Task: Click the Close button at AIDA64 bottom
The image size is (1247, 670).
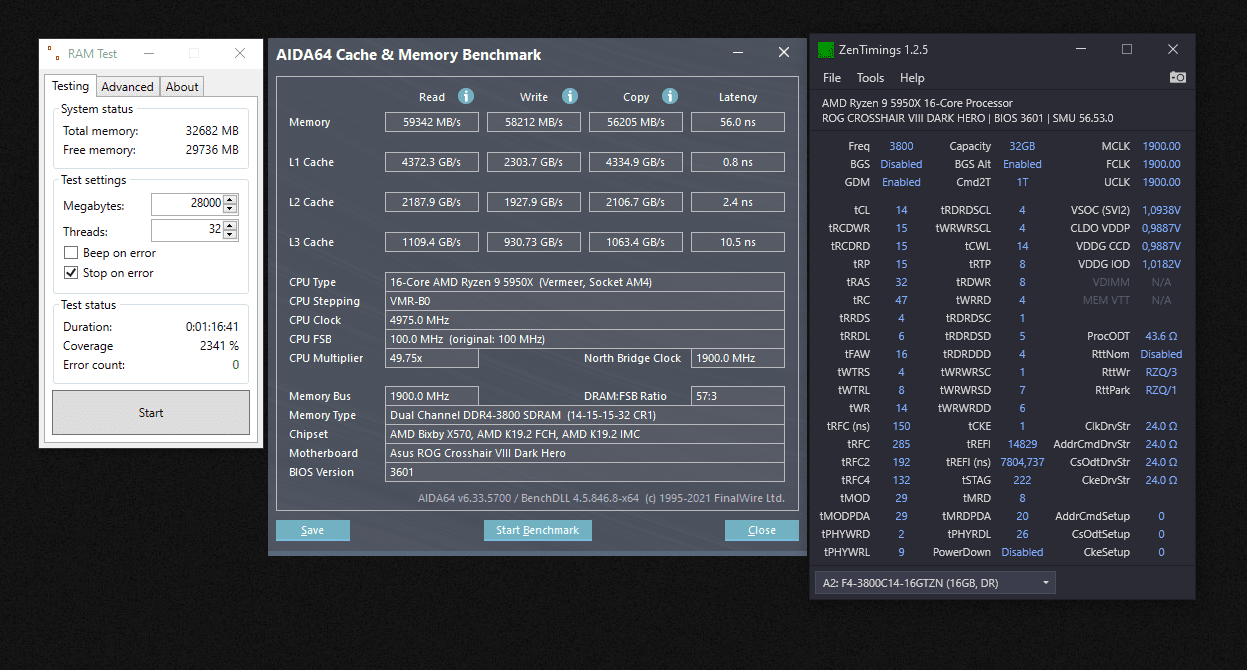Action: pyautogui.click(x=762, y=530)
